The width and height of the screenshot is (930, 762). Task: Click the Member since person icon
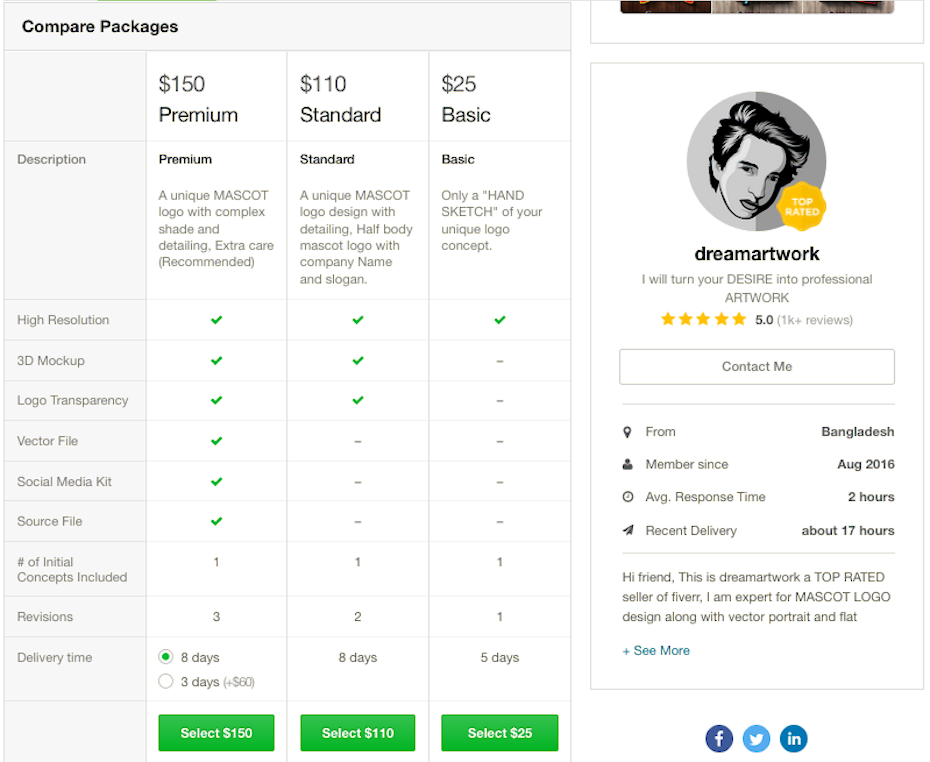point(628,464)
